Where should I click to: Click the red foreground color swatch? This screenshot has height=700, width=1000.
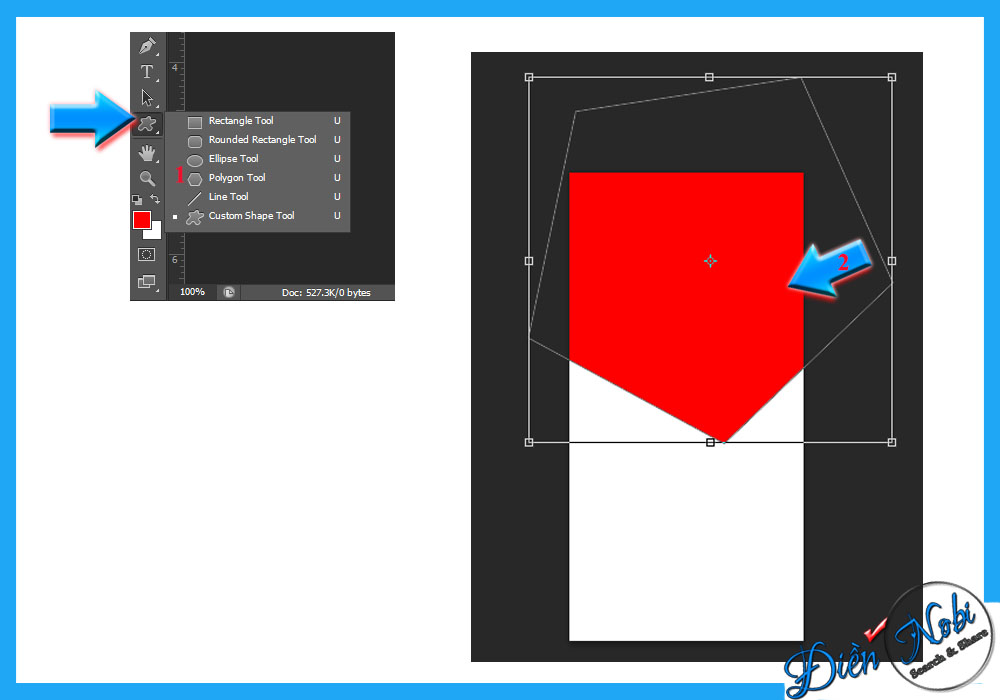(142, 218)
